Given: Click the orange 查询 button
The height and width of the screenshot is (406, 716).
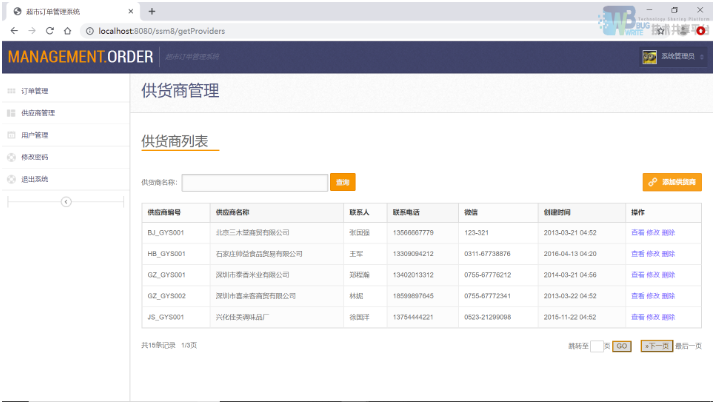Looking at the screenshot, I should [x=342, y=182].
